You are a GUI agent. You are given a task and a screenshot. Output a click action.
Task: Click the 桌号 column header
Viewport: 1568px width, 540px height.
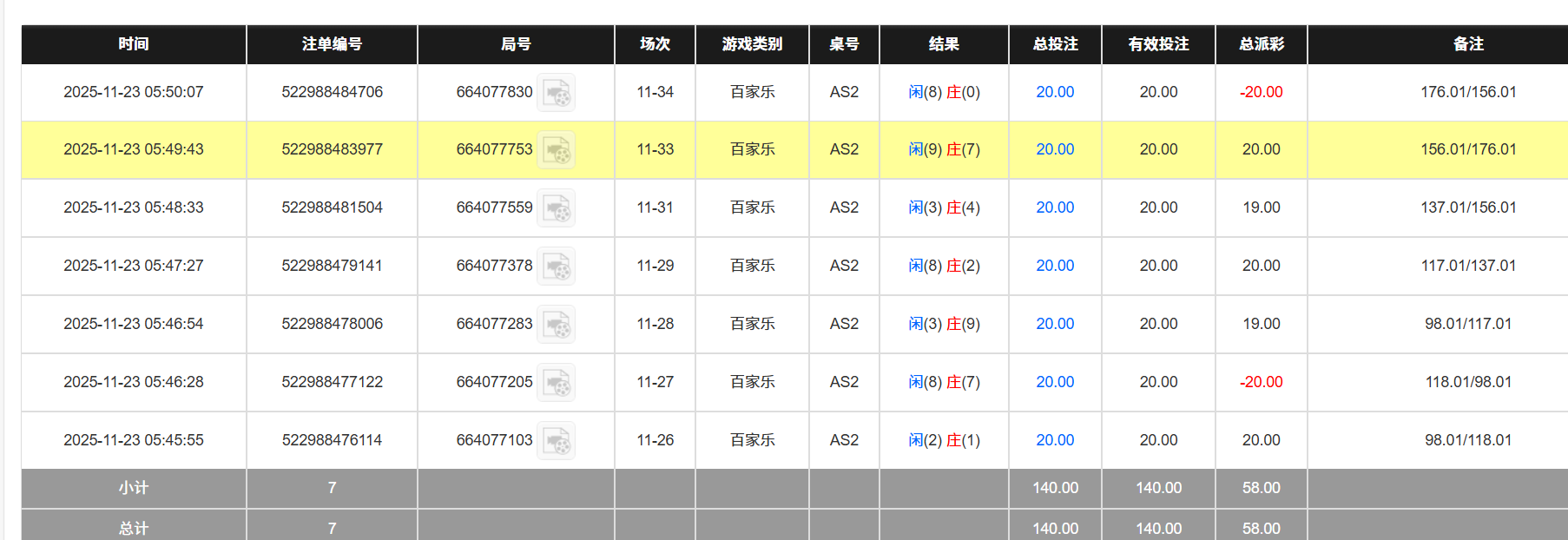coord(844,44)
